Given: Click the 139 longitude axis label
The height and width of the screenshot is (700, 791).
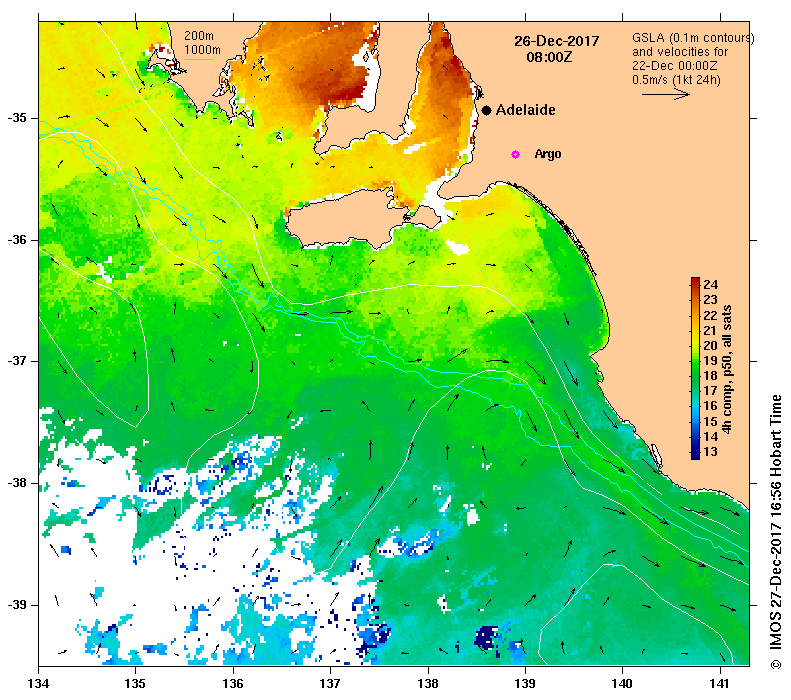Looking at the screenshot, I should pyautogui.click(x=526, y=684).
